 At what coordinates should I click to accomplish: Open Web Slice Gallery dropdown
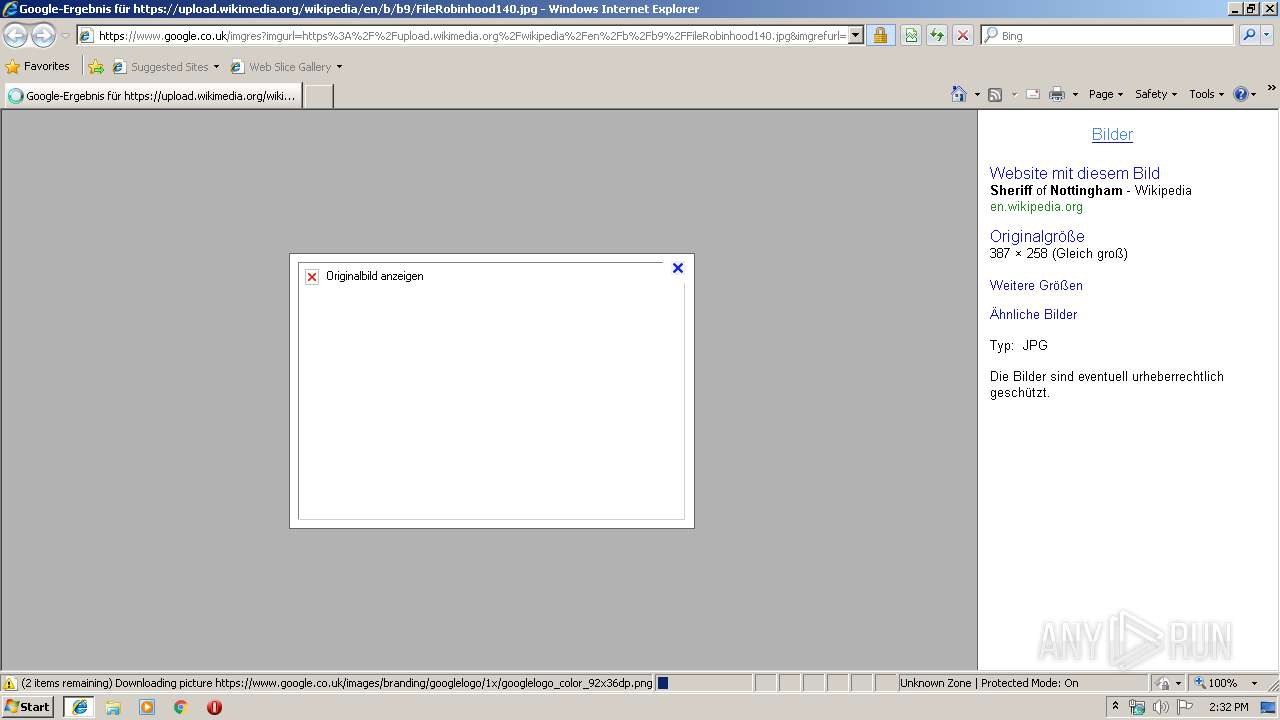[x=287, y=67]
